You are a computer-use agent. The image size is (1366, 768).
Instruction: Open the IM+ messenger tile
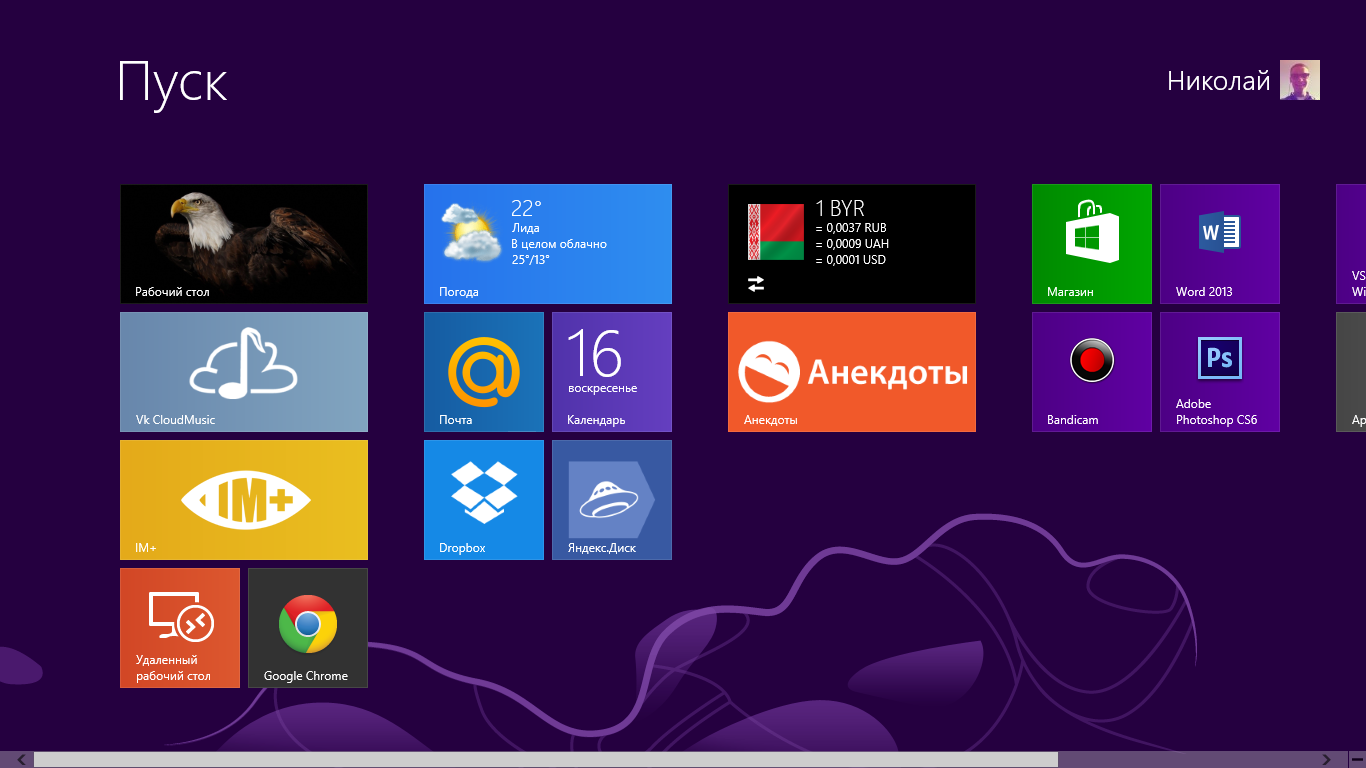244,500
